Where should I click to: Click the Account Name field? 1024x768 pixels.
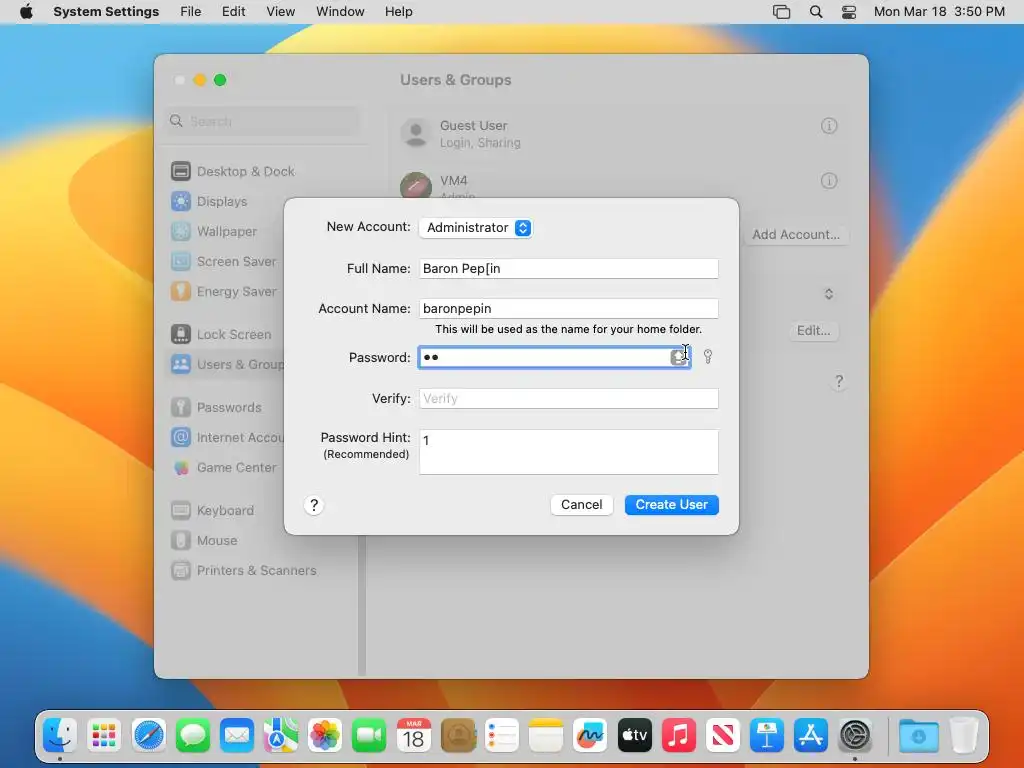[568, 308]
